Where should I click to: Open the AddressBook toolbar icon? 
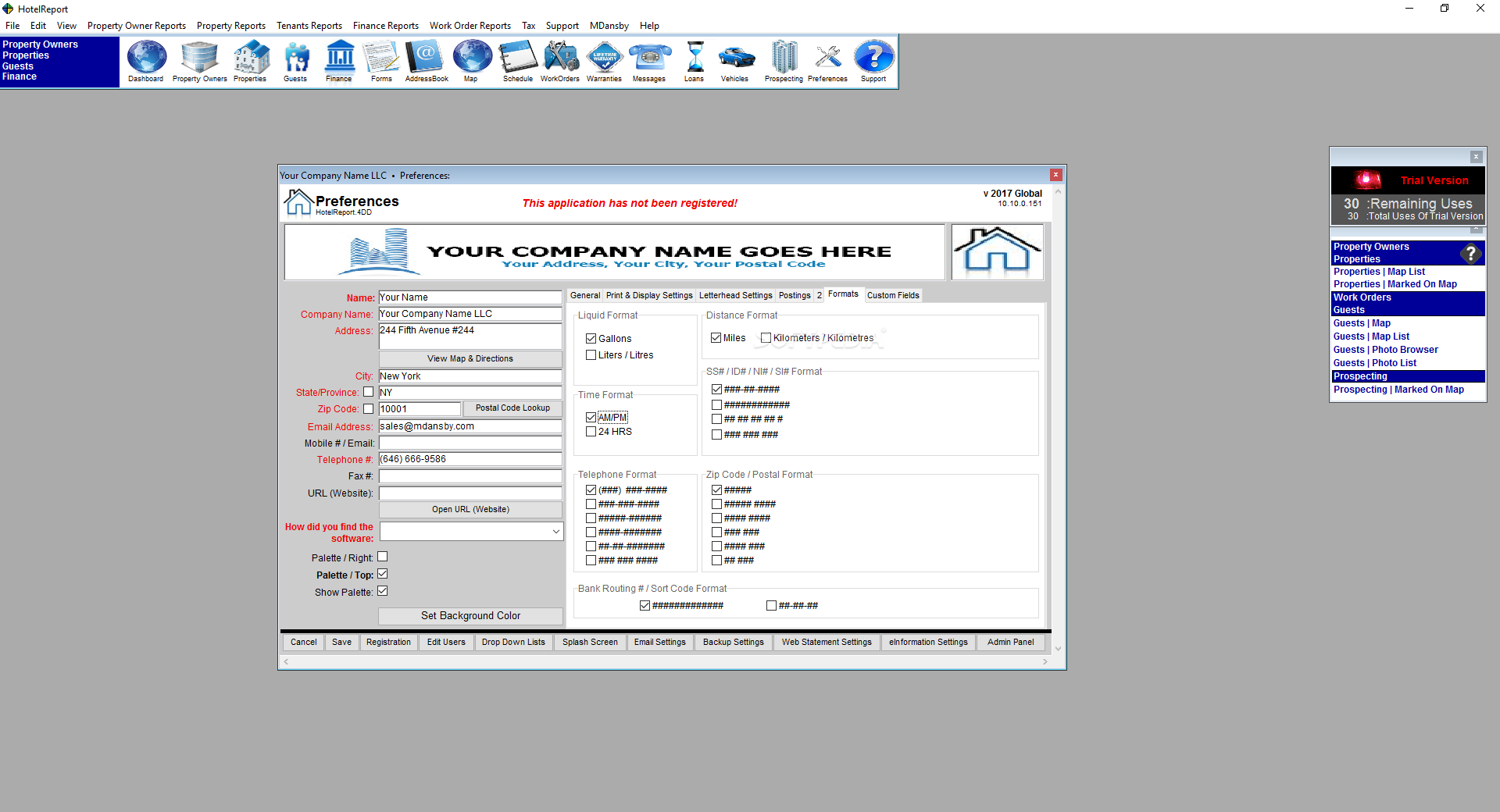point(427,61)
